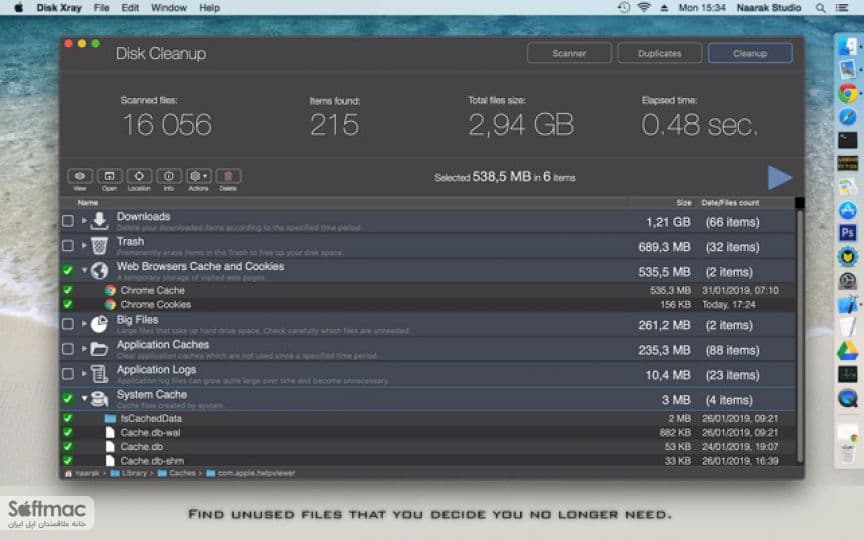
Task: Click the View eye icon in toolbar
Action: coord(80,176)
